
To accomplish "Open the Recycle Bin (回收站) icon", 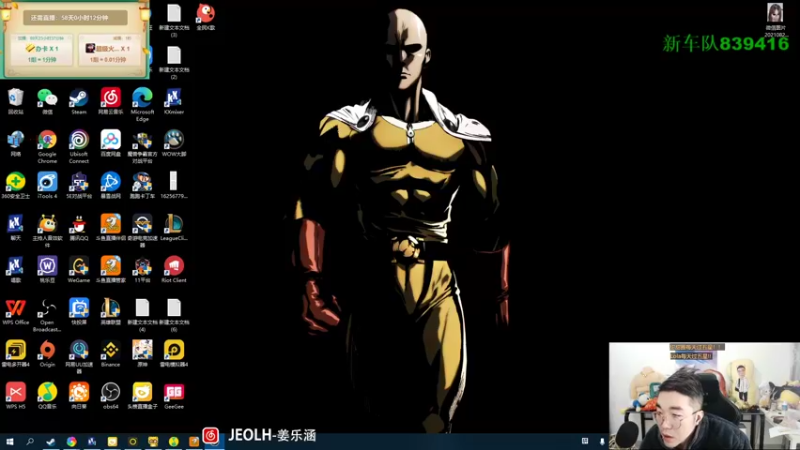I will (16, 98).
